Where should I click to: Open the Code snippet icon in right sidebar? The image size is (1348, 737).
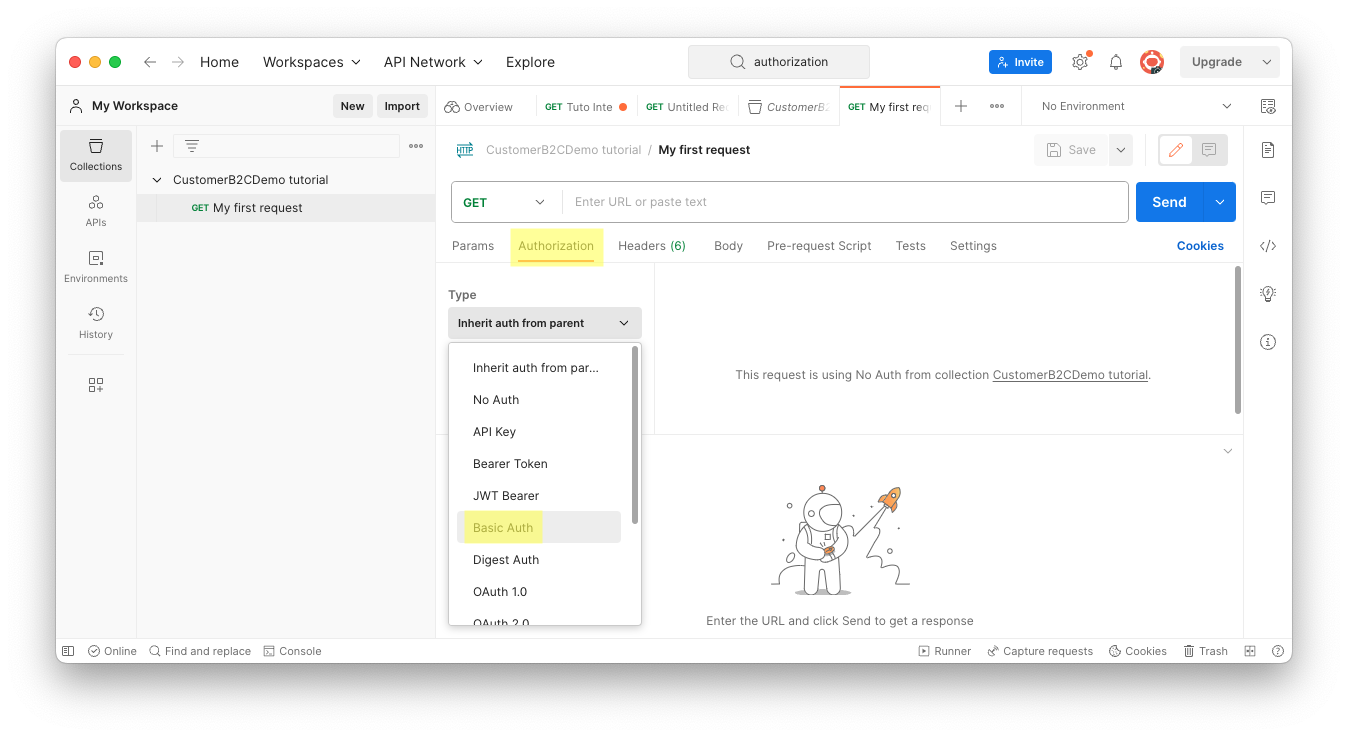(x=1268, y=246)
